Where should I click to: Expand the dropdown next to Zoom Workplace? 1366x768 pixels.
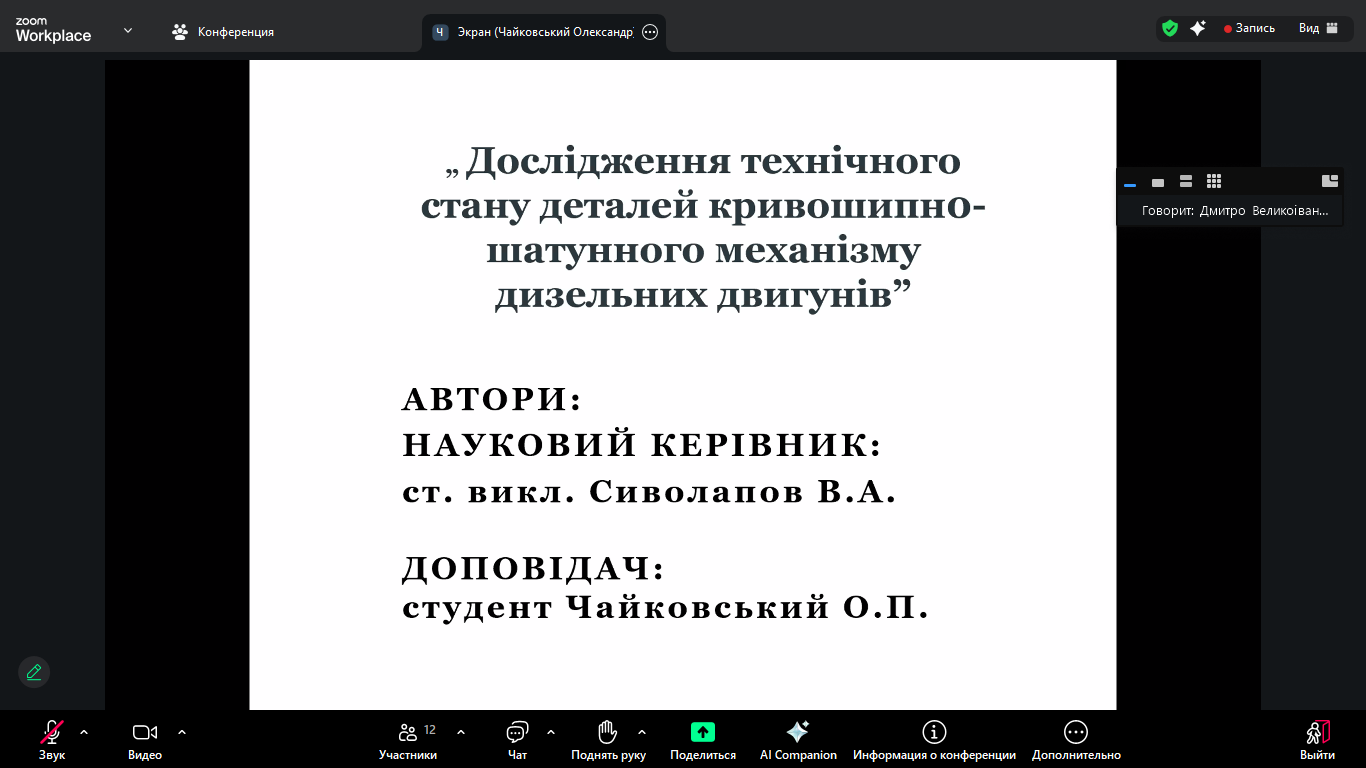pyautogui.click(x=128, y=31)
